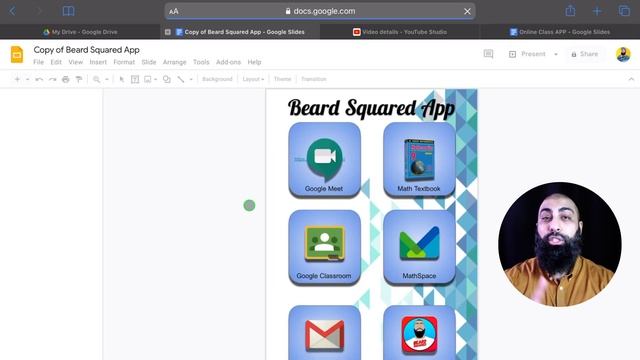Click the Transition button

coord(313,79)
